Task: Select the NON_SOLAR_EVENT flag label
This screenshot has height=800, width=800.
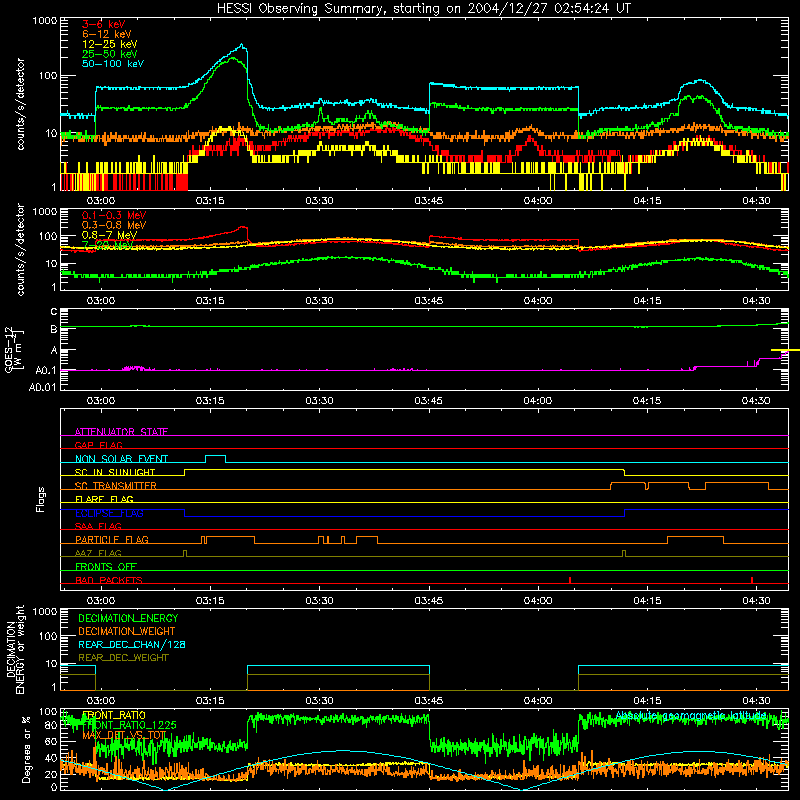Action: tap(121, 459)
